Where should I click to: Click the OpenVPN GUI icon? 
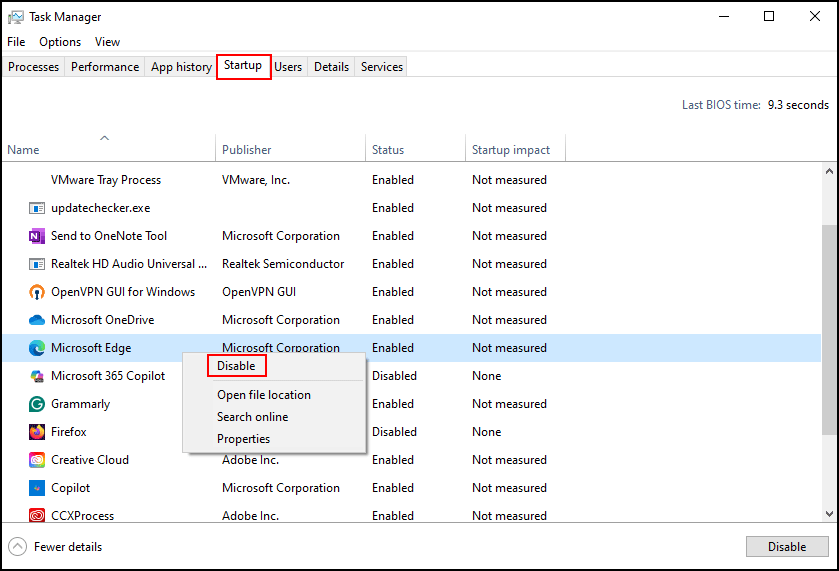tap(36, 292)
